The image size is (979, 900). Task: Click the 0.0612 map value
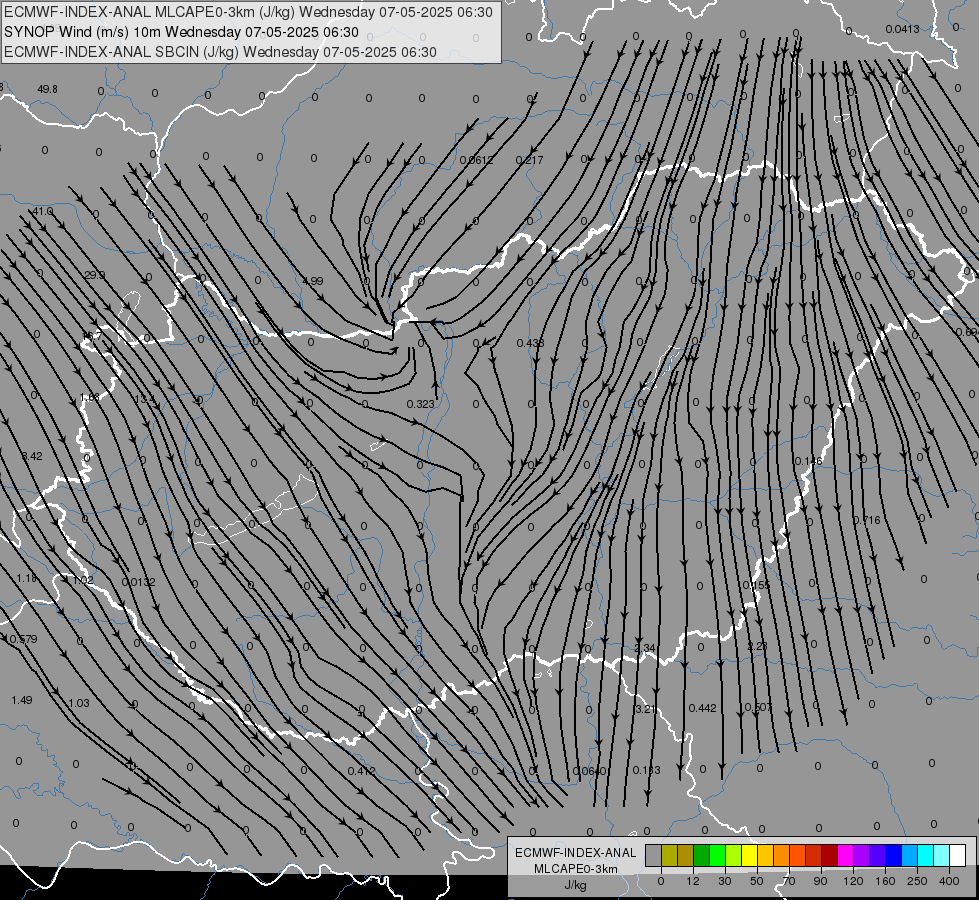[x=476, y=160]
